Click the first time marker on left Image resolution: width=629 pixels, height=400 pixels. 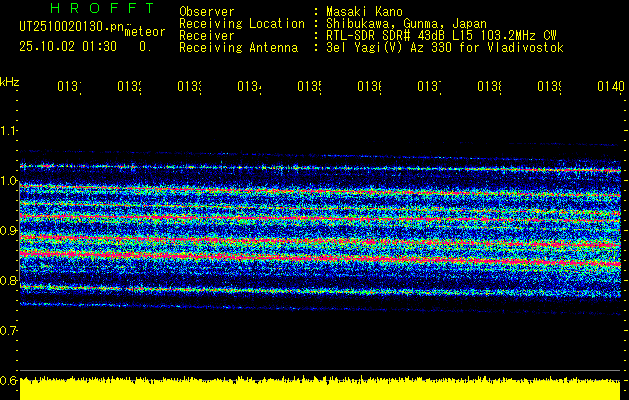(68, 87)
